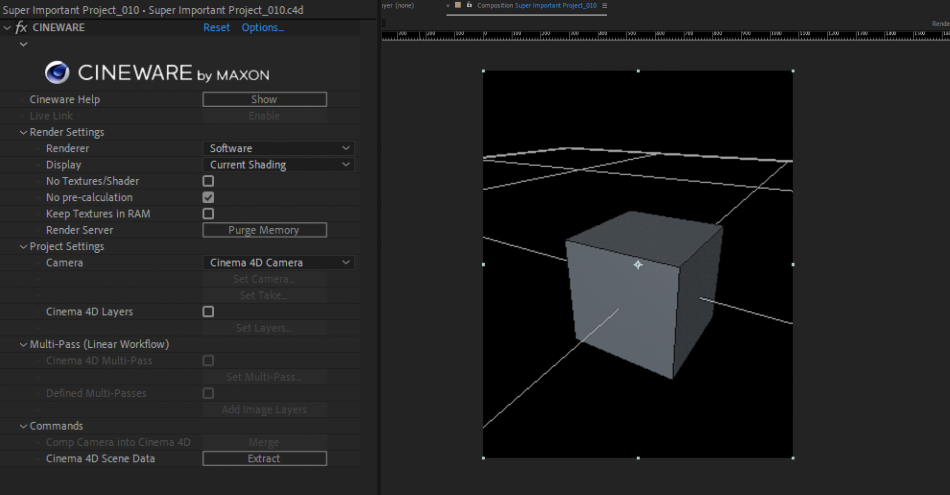The height and width of the screenshot is (495, 950).
Task: Click the Cinema 4D Scene Data label
Action: point(101,459)
